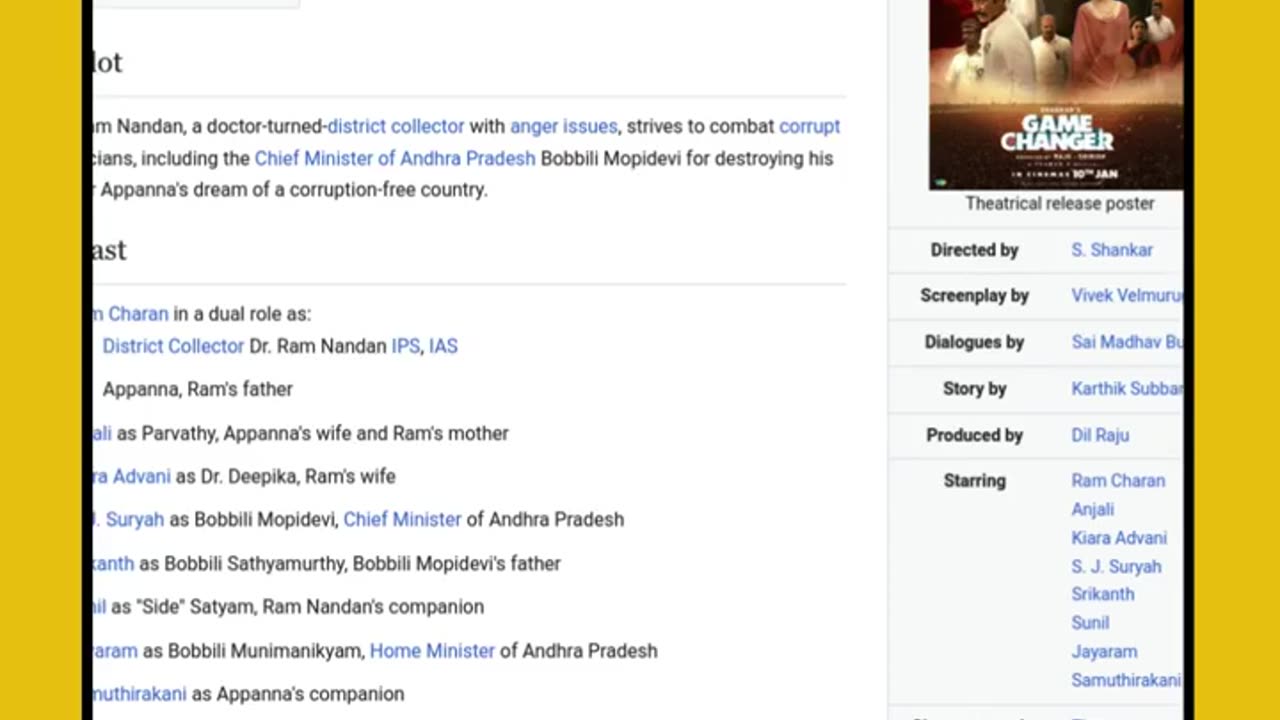This screenshot has height=720, width=1280.
Task: Open producer Dil Raju's page
Action: coord(1099,435)
